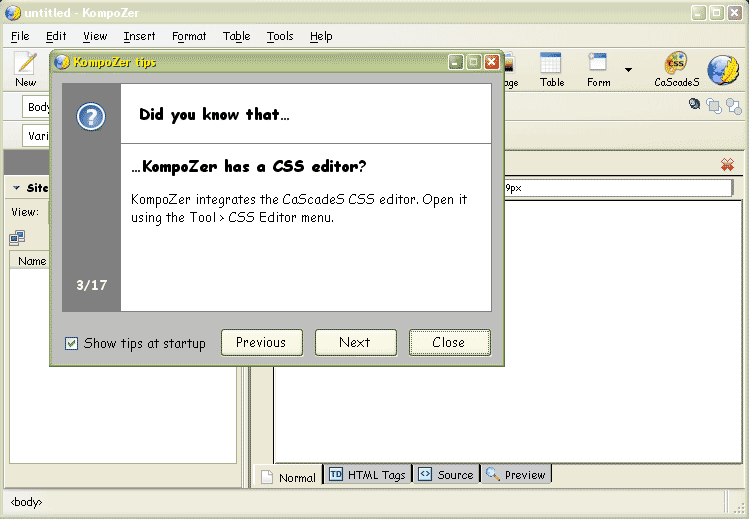Click the Did you know that heading
749x519 pixels.
[x=214, y=115]
